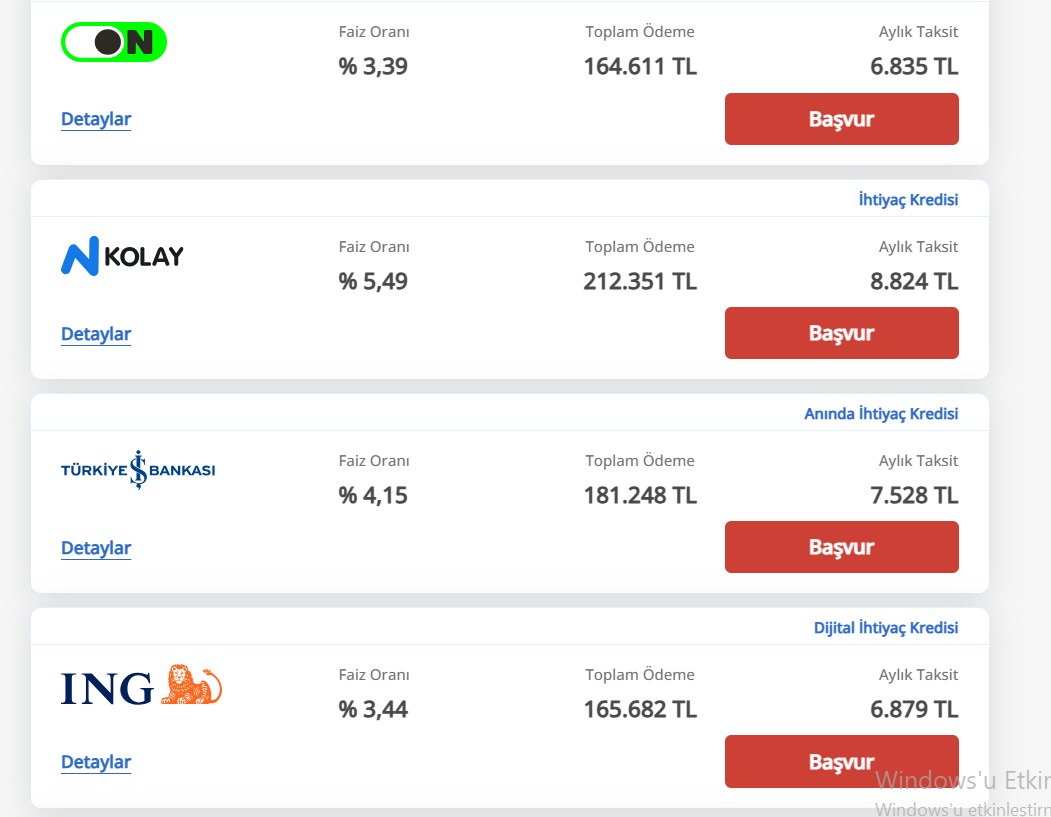The width and height of the screenshot is (1051, 817).
Task: Click the ON bank logo
Action: click(x=114, y=42)
